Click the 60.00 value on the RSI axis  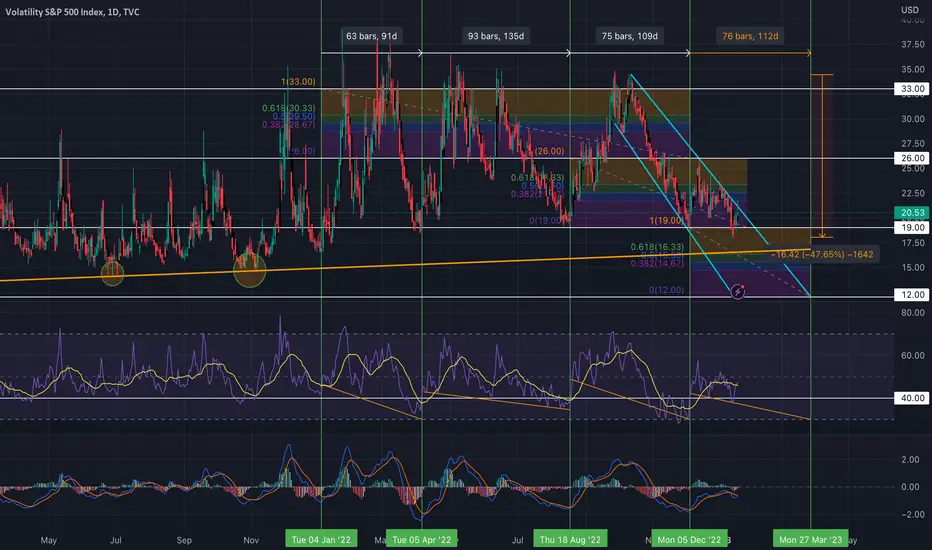coord(912,356)
